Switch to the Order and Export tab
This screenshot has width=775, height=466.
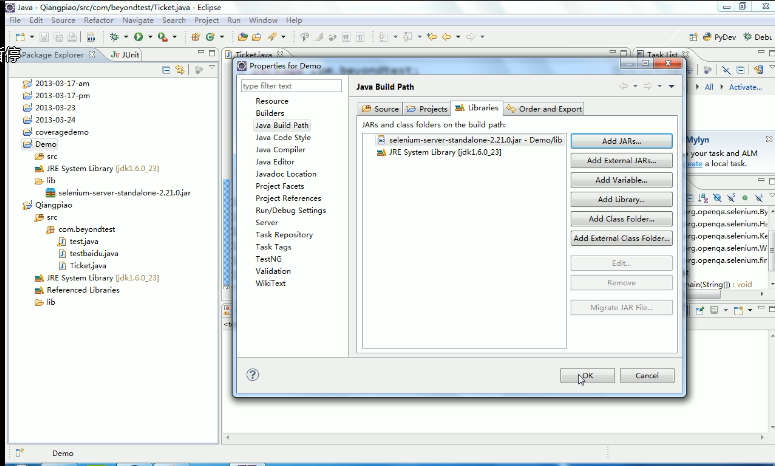[544, 109]
